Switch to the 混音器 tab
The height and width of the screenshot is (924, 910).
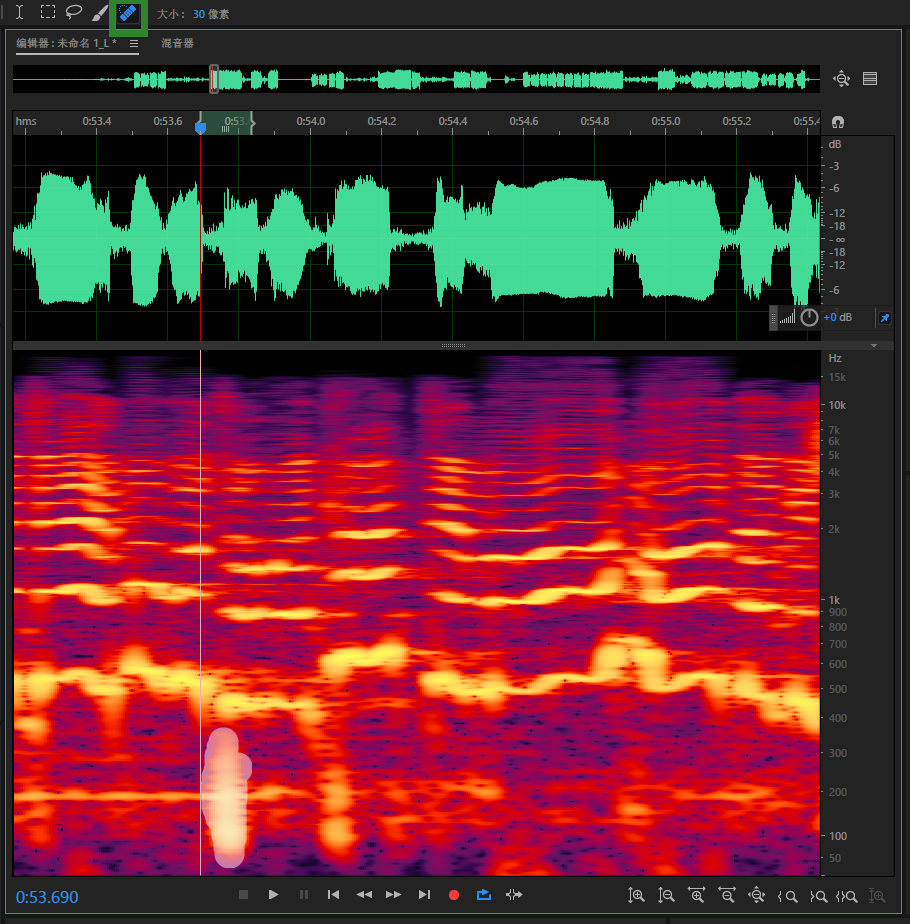[x=177, y=44]
